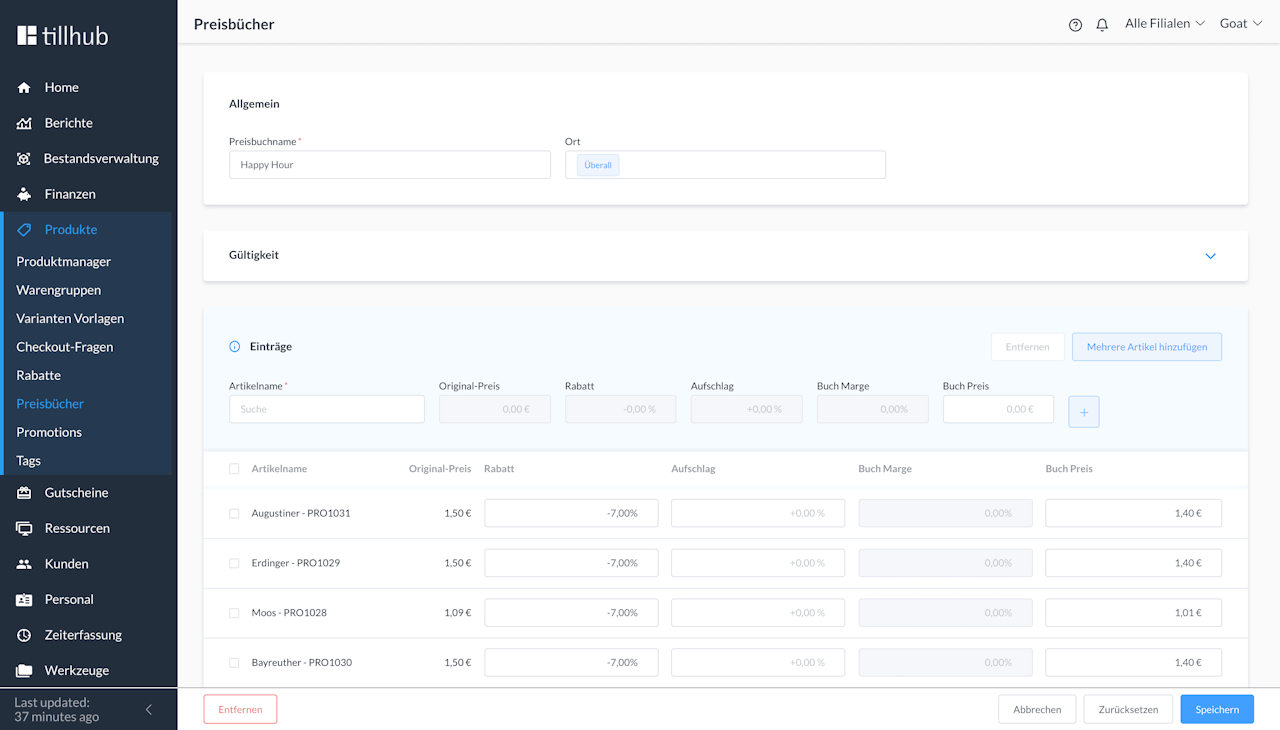
Task: Click the Home house icon in sidebar
Action: click(24, 88)
